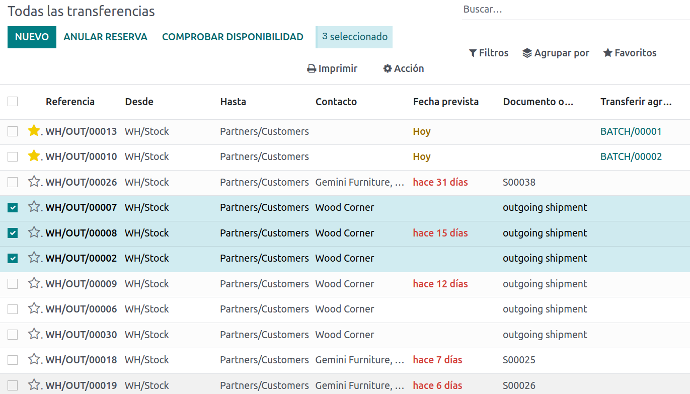
Task: Expand the Agrupar por menu
Action: click(556, 53)
